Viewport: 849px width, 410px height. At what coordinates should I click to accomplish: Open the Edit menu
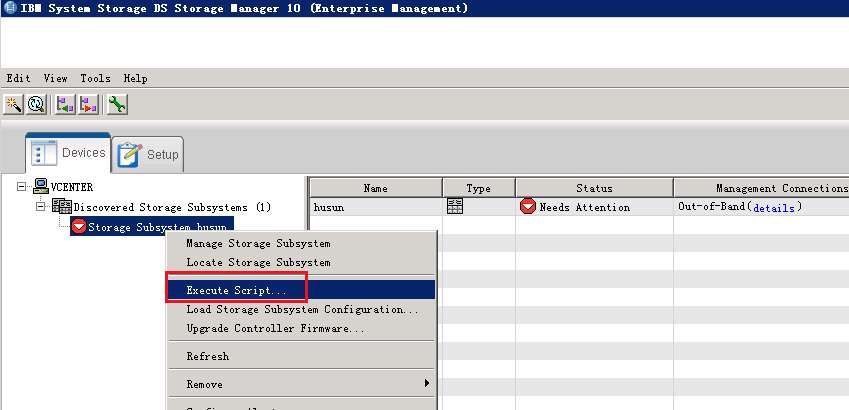point(18,79)
